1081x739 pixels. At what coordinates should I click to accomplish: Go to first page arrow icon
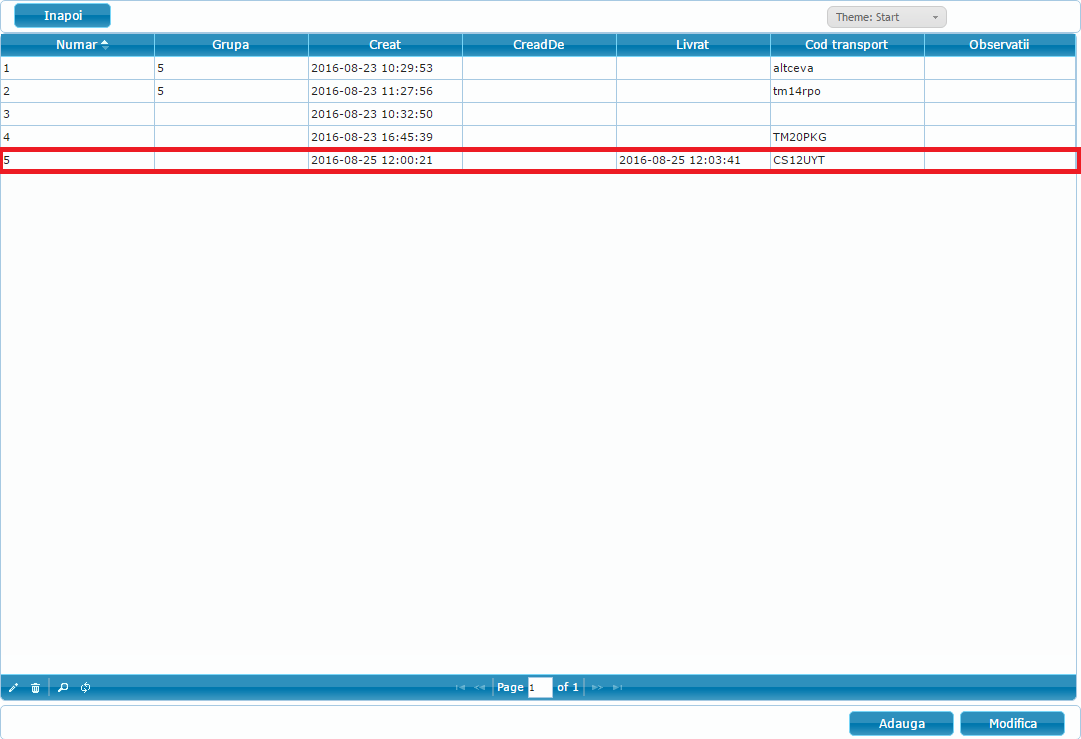[x=460, y=687]
